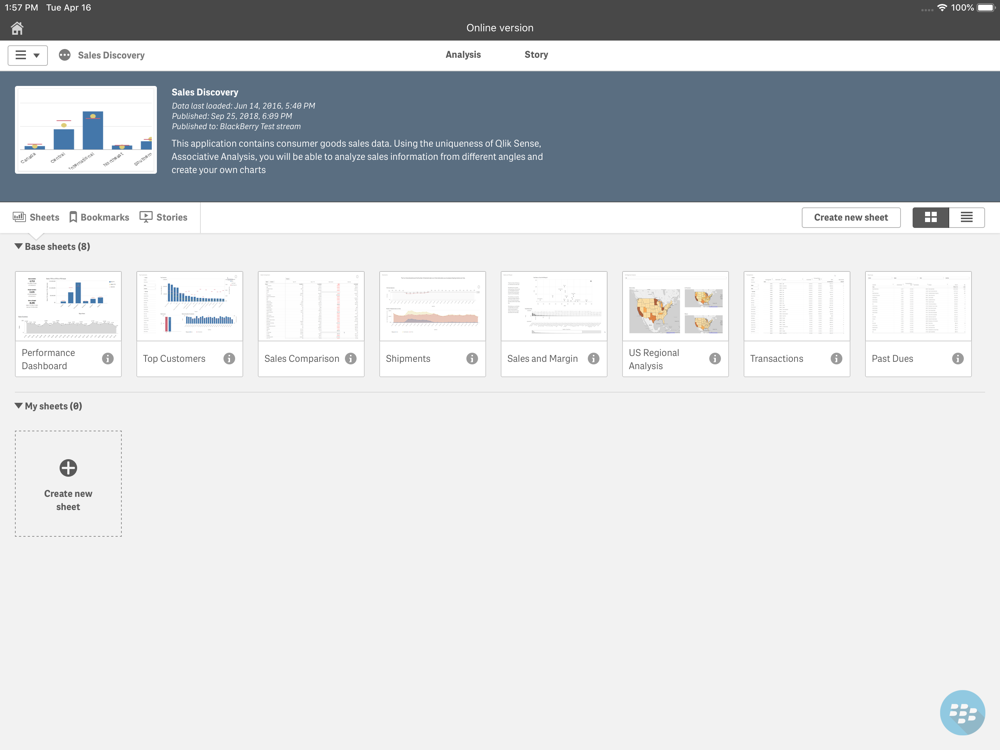Screen dimensions: 1000x750
Task: Open the Stories section tab
Action: pyautogui.click(x=163, y=217)
